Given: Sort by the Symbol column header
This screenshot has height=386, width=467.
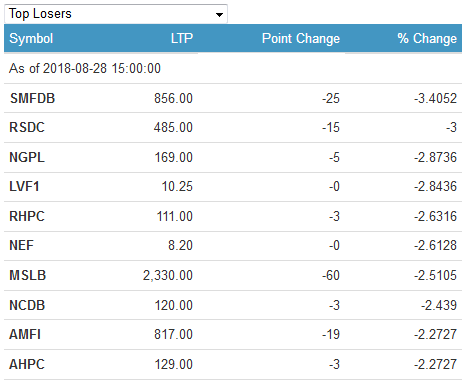Looking at the screenshot, I should pos(31,39).
